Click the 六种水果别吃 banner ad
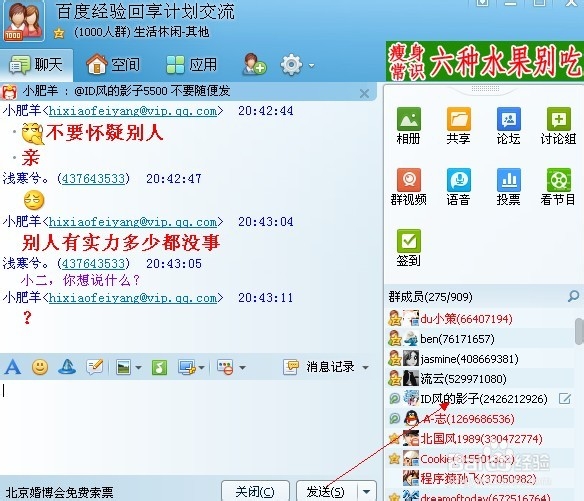Screen dimensions: 584x501 point(485,62)
